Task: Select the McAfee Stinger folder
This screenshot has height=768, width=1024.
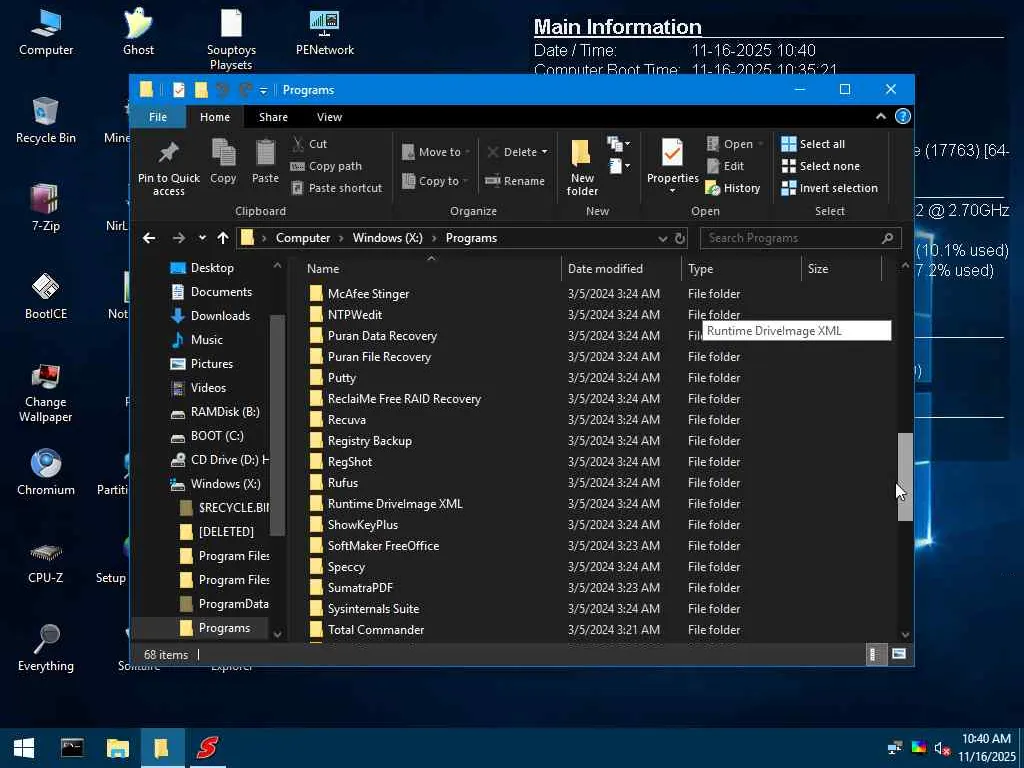Action: tap(368, 294)
